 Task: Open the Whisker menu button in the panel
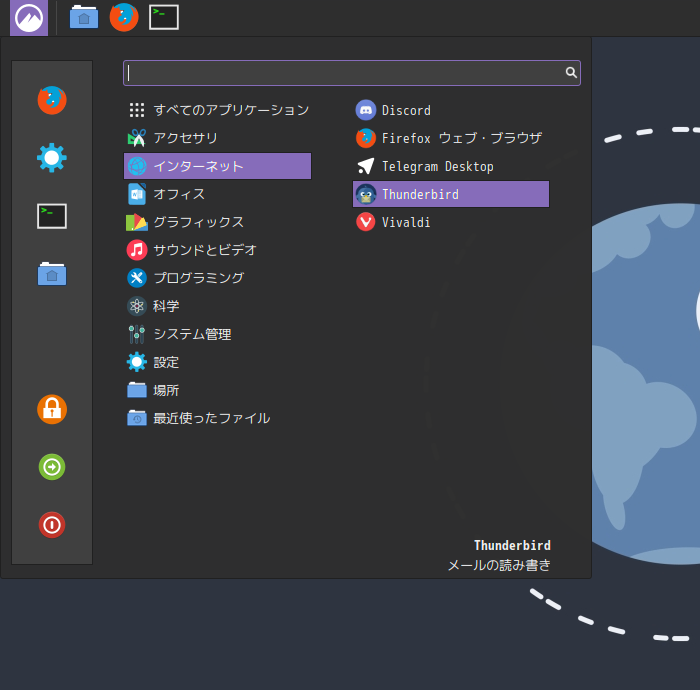29,18
